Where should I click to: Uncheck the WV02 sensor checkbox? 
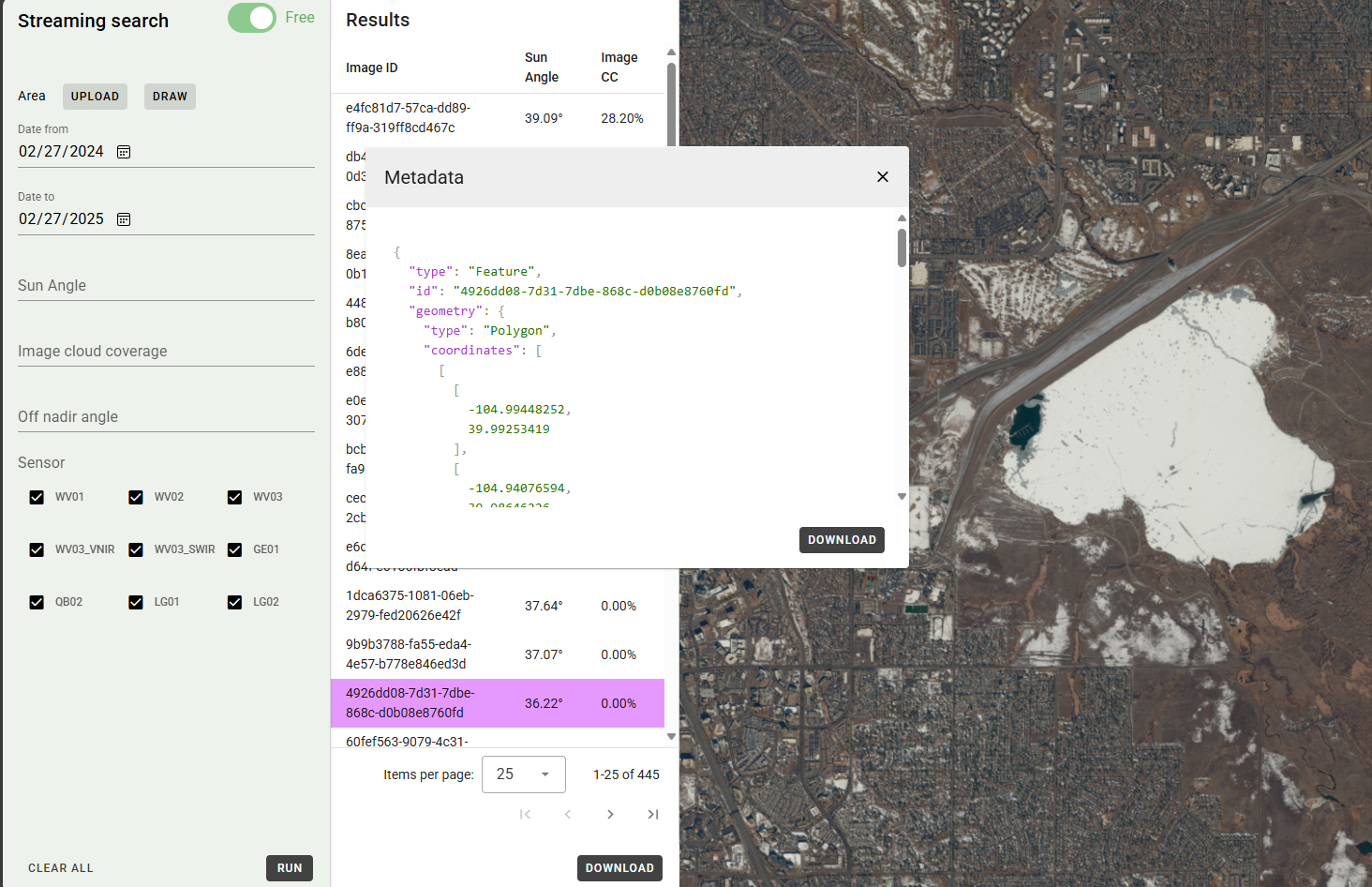136,497
